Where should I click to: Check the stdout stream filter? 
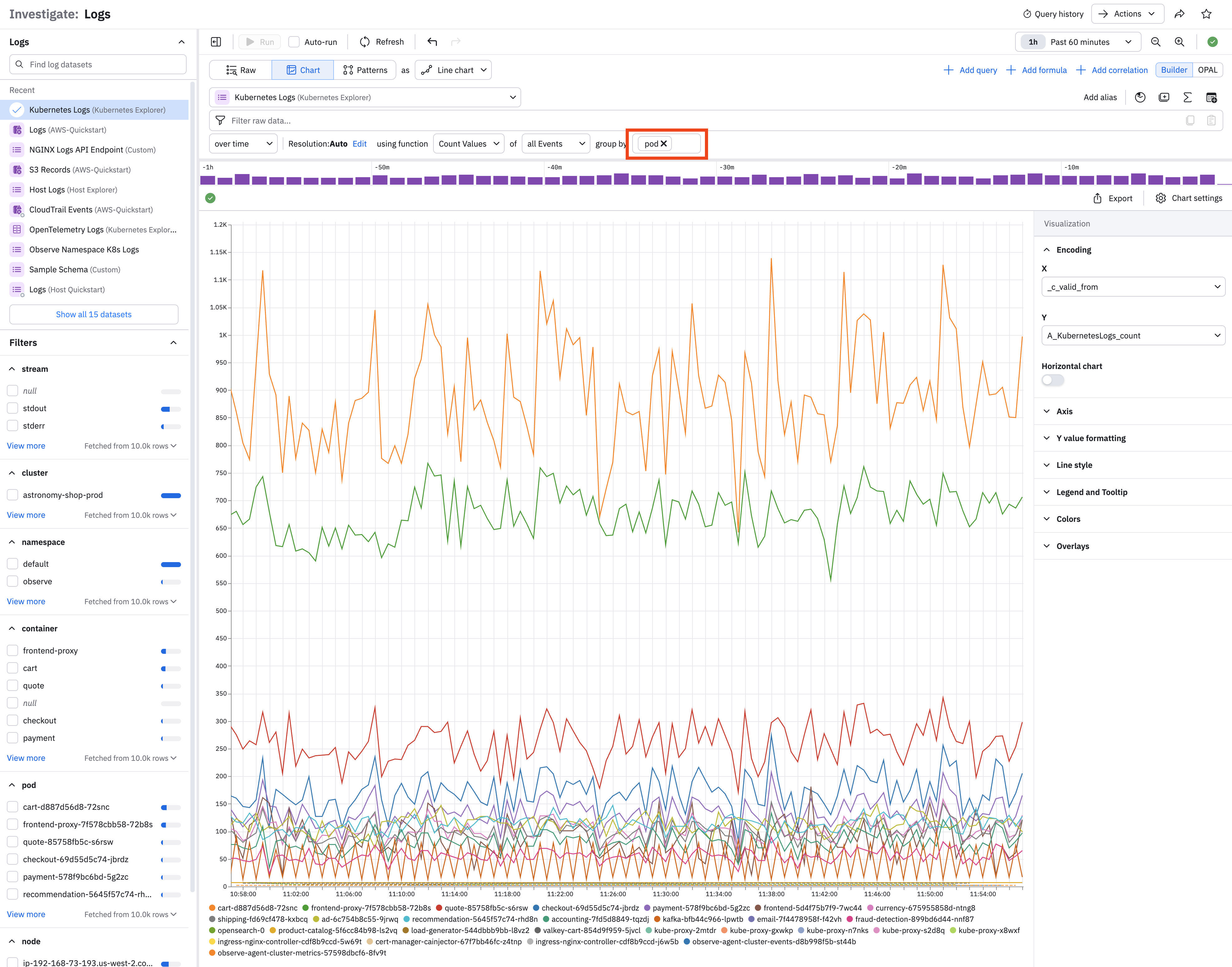[12, 408]
